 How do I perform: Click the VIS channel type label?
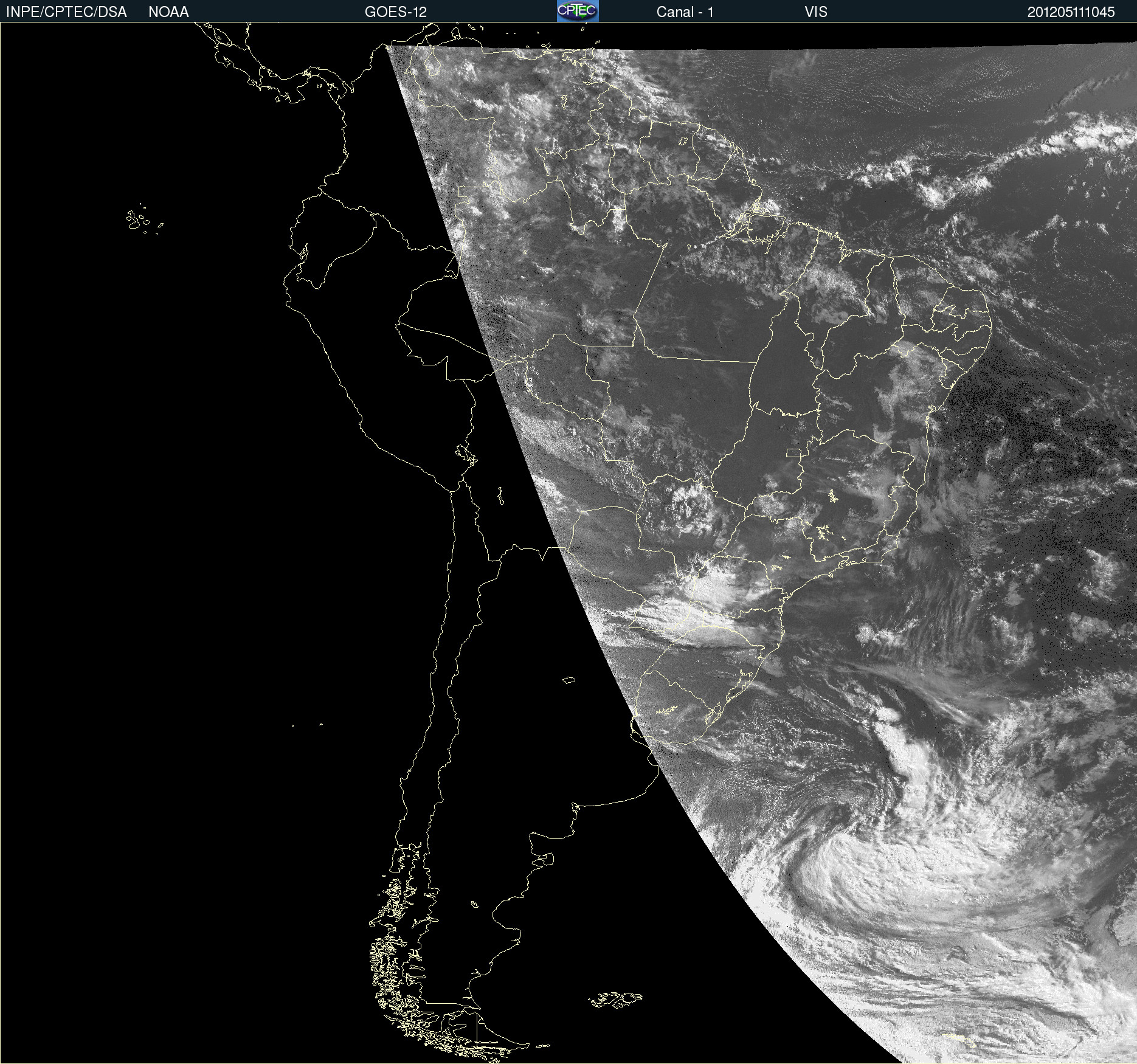coord(816,12)
